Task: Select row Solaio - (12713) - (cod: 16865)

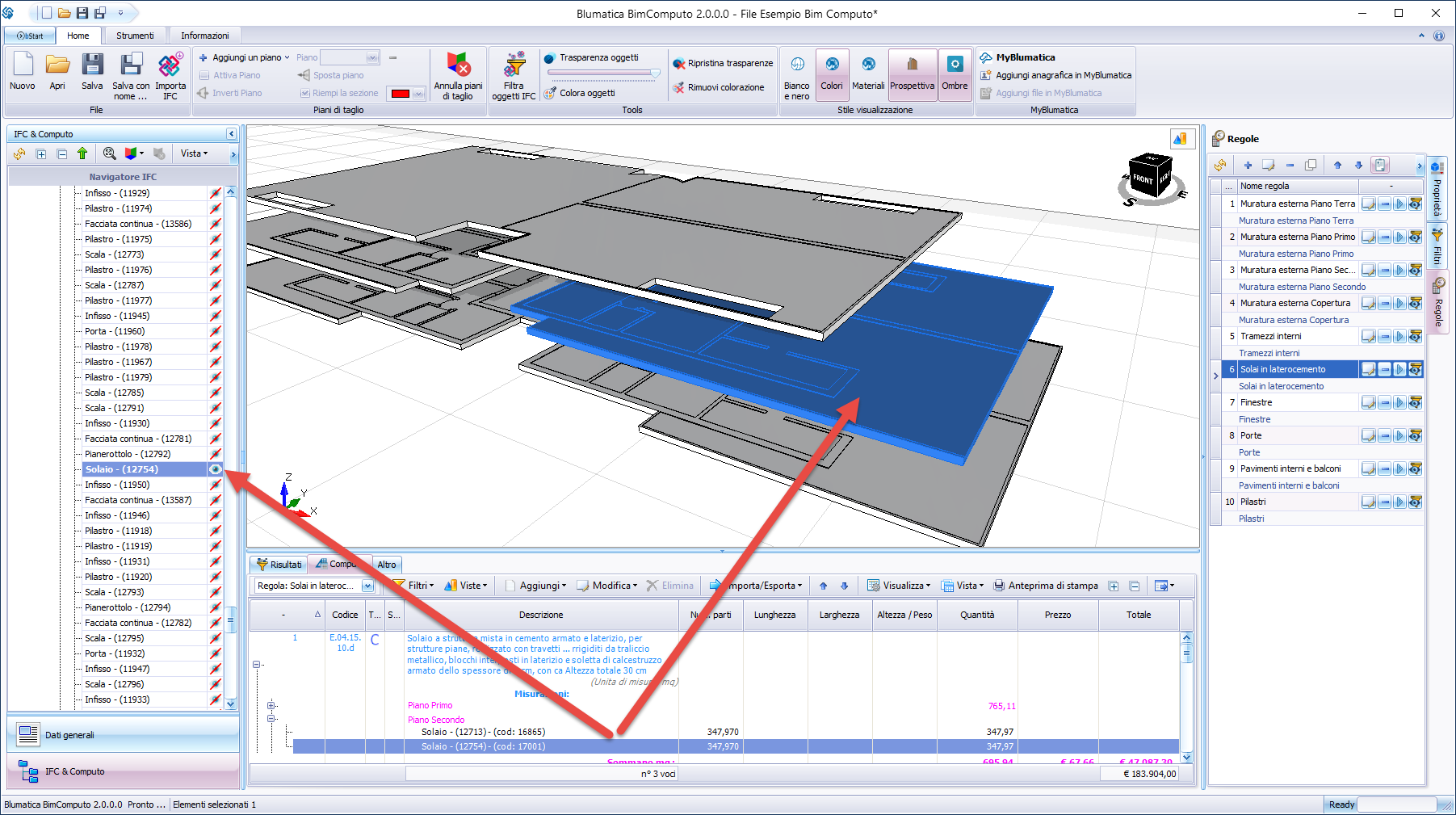Action: point(735,732)
